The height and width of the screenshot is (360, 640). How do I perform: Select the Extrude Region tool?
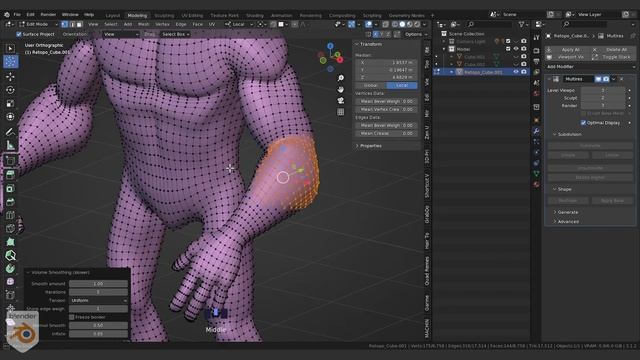11,175
